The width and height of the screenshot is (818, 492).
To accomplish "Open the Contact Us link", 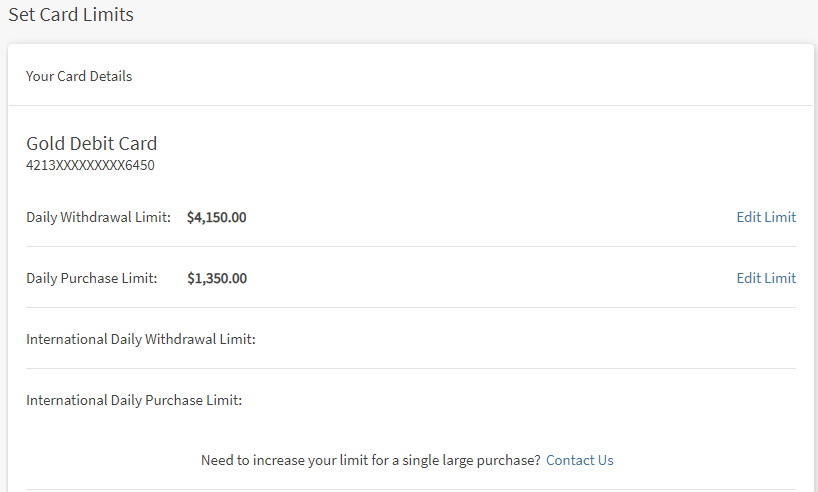I will point(579,460).
